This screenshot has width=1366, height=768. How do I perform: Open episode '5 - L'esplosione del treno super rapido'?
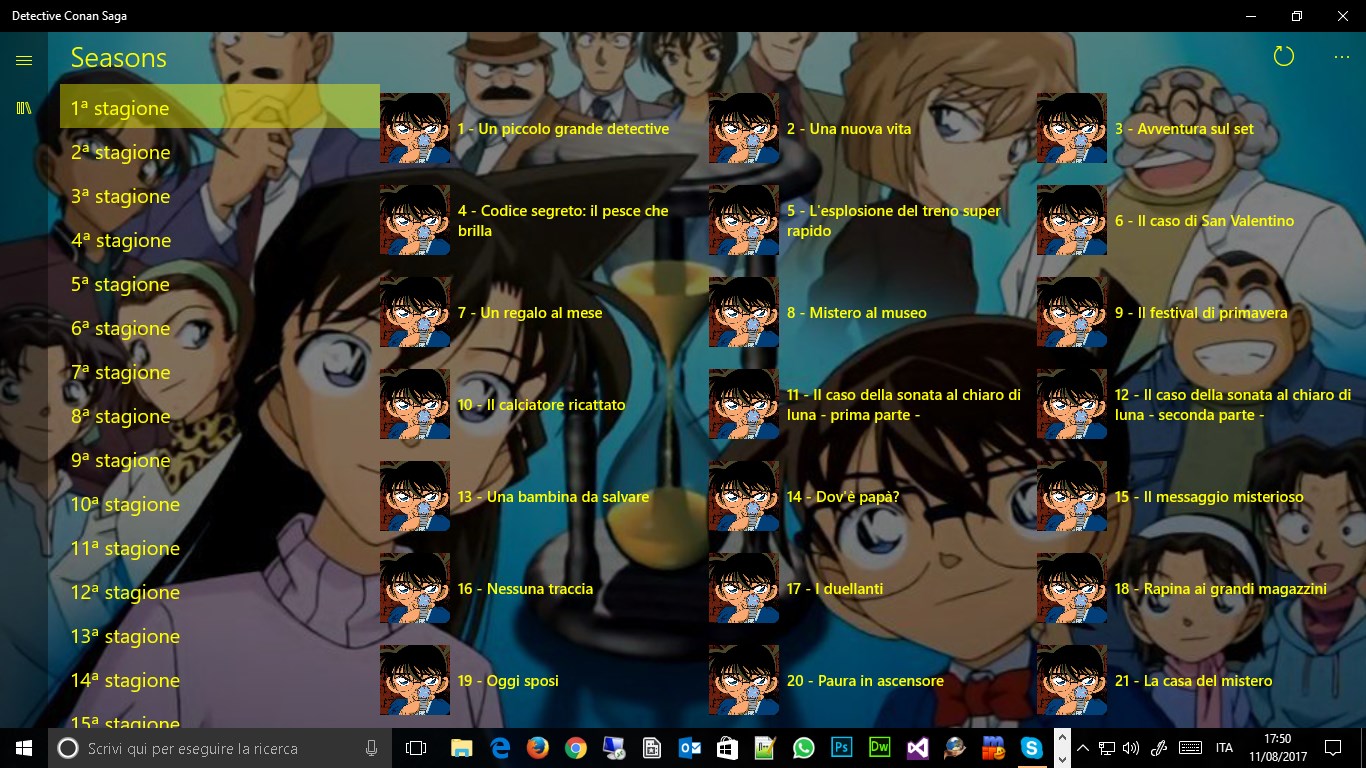[869, 220]
